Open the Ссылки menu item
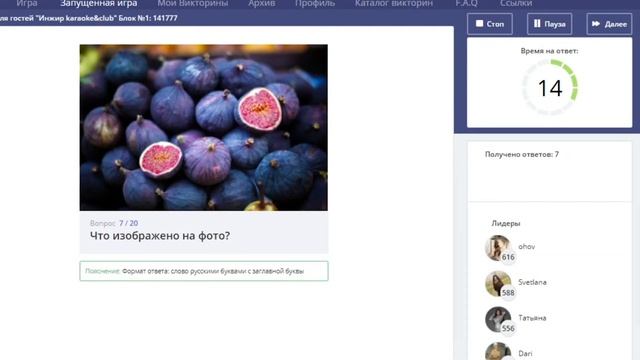This screenshot has height=360, width=640. click(x=516, y=3)
